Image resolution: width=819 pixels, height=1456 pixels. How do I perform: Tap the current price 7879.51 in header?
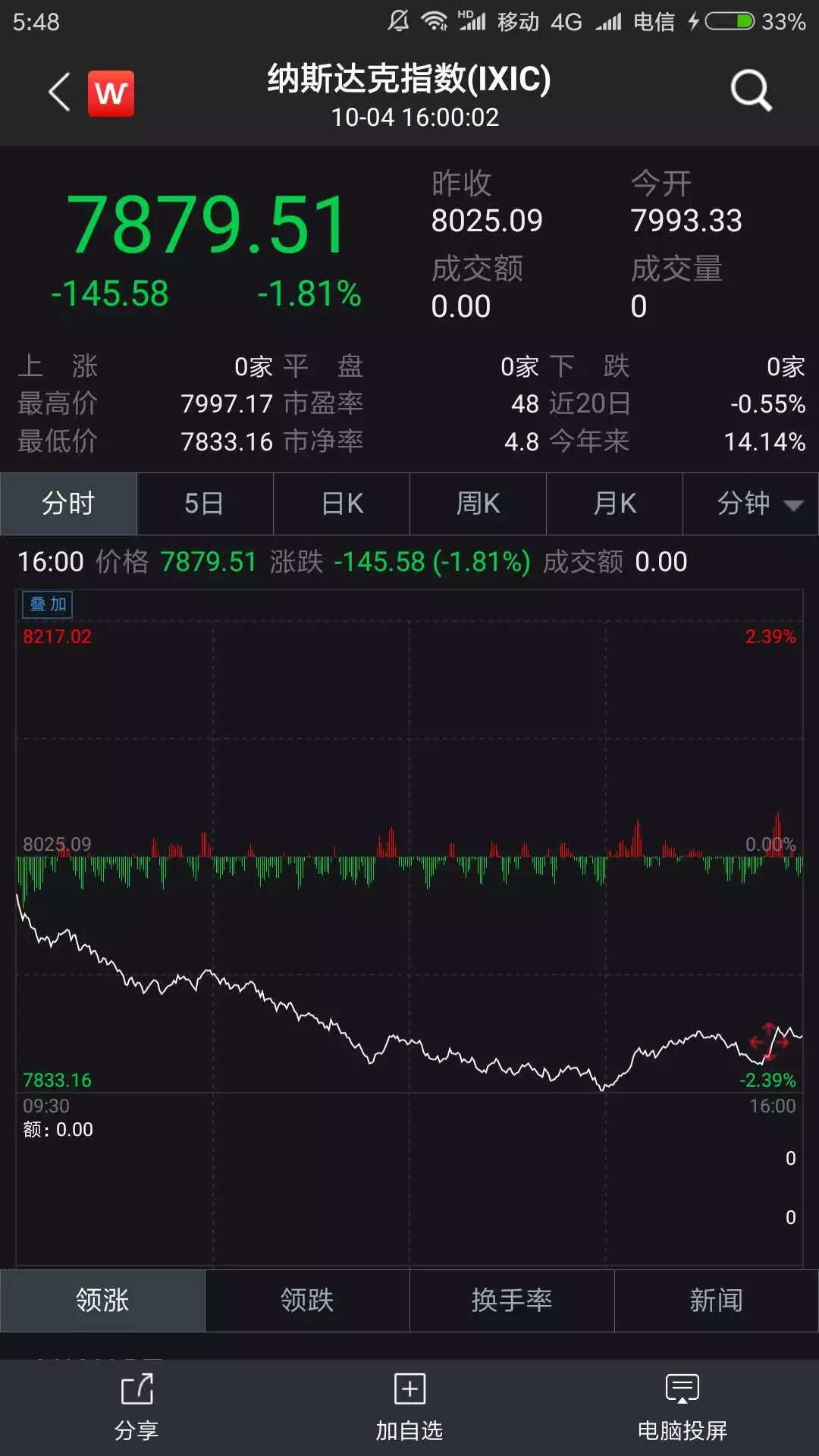click(x=207, y=224)
